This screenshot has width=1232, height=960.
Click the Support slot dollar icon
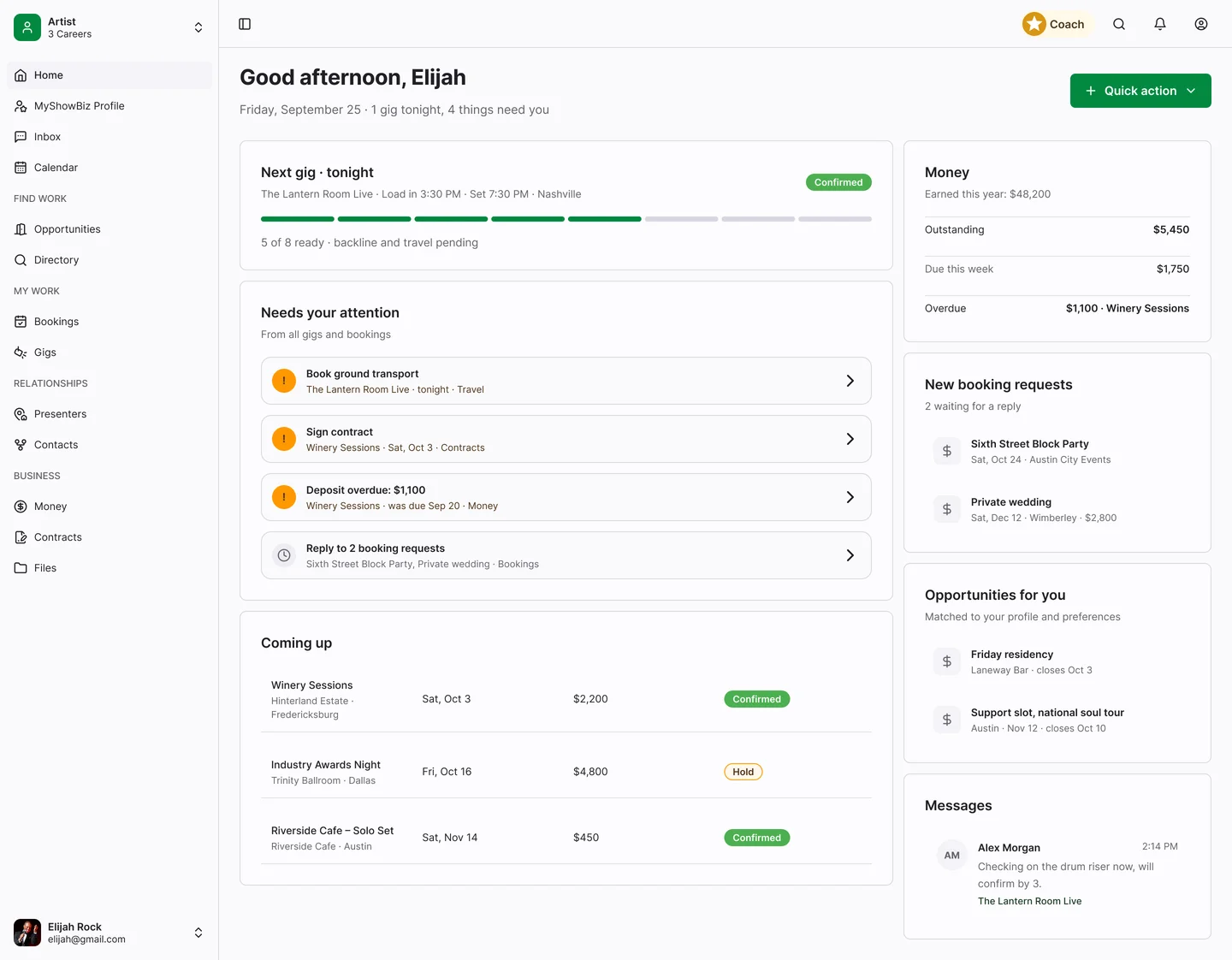click(947, 720)
